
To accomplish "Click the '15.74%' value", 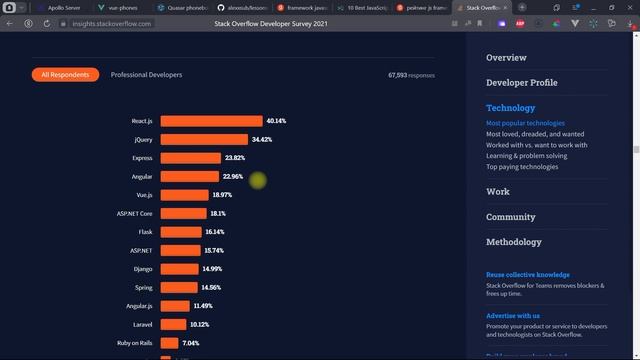I will point(214,251).
